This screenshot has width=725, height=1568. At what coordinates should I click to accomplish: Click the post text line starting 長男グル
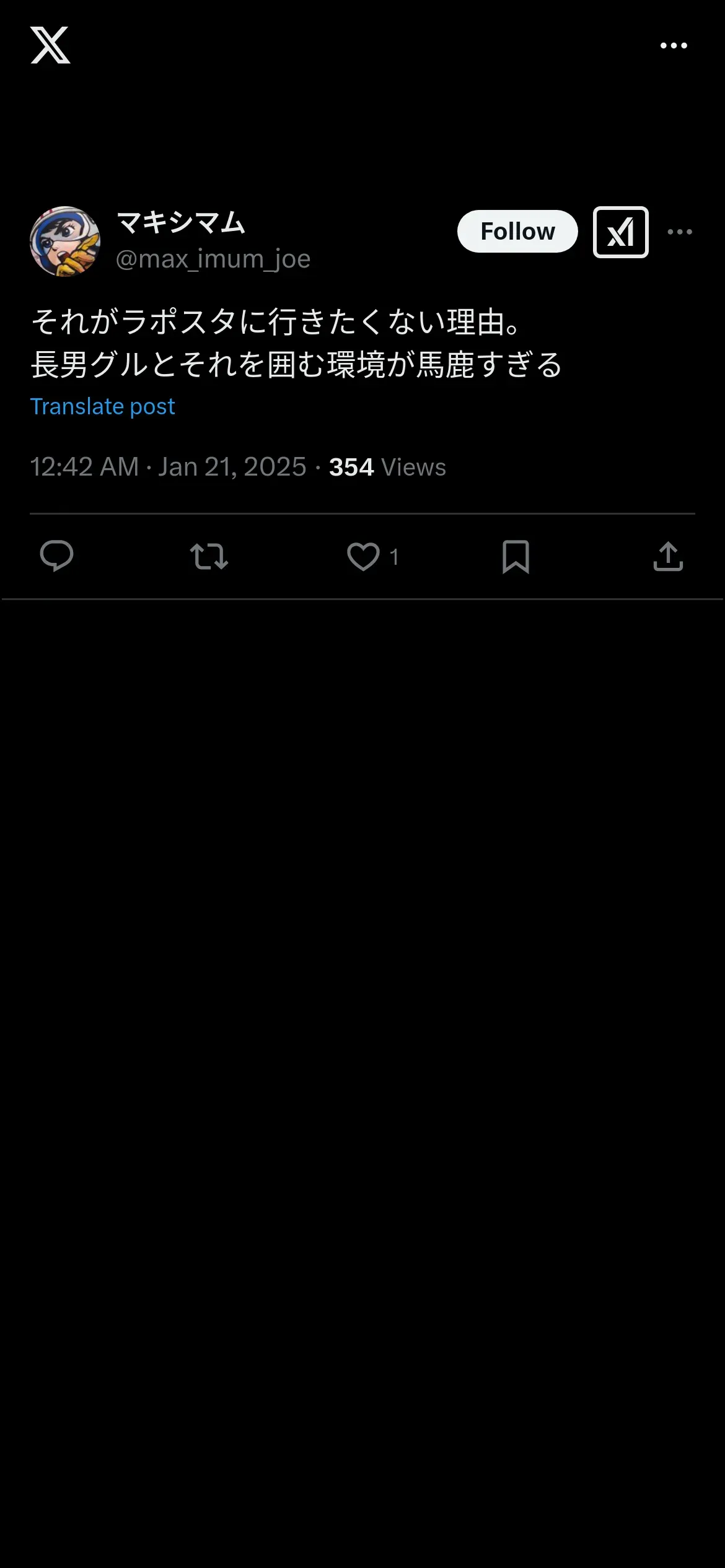click(296, 365)
